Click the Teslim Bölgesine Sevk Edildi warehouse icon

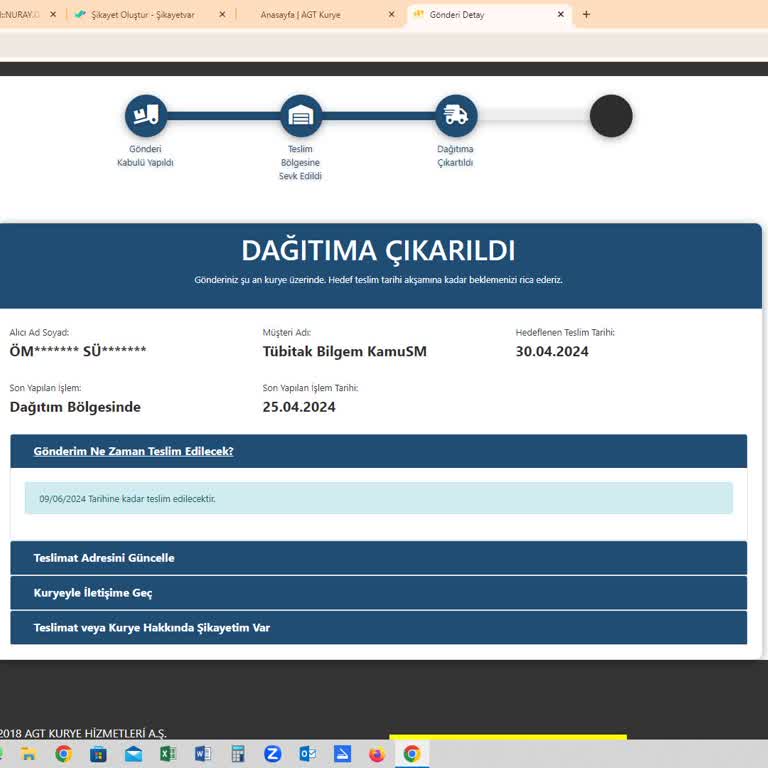pos(301,116)
